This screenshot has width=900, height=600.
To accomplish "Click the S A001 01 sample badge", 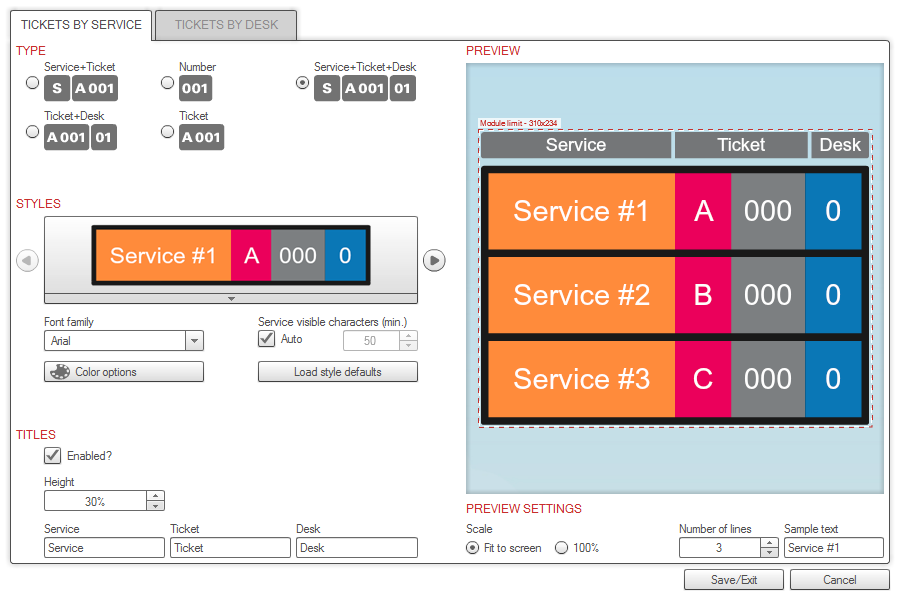I will [365, 88].
